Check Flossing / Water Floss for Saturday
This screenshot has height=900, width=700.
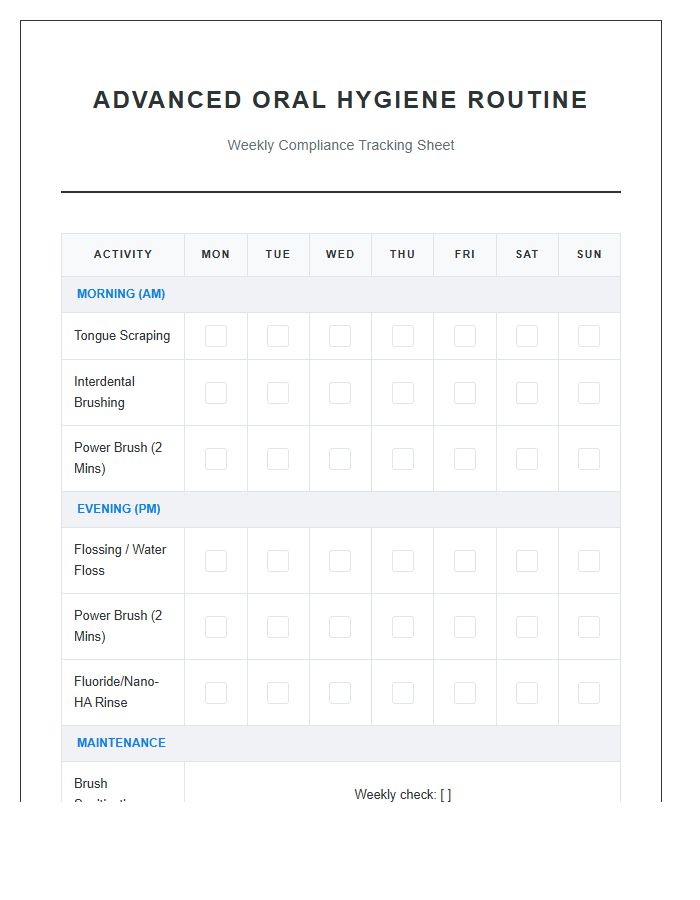tap(527, 561)
